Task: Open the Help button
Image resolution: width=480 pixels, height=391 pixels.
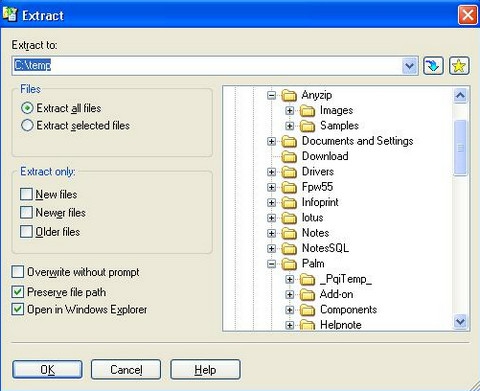Action: click(205, 369)
